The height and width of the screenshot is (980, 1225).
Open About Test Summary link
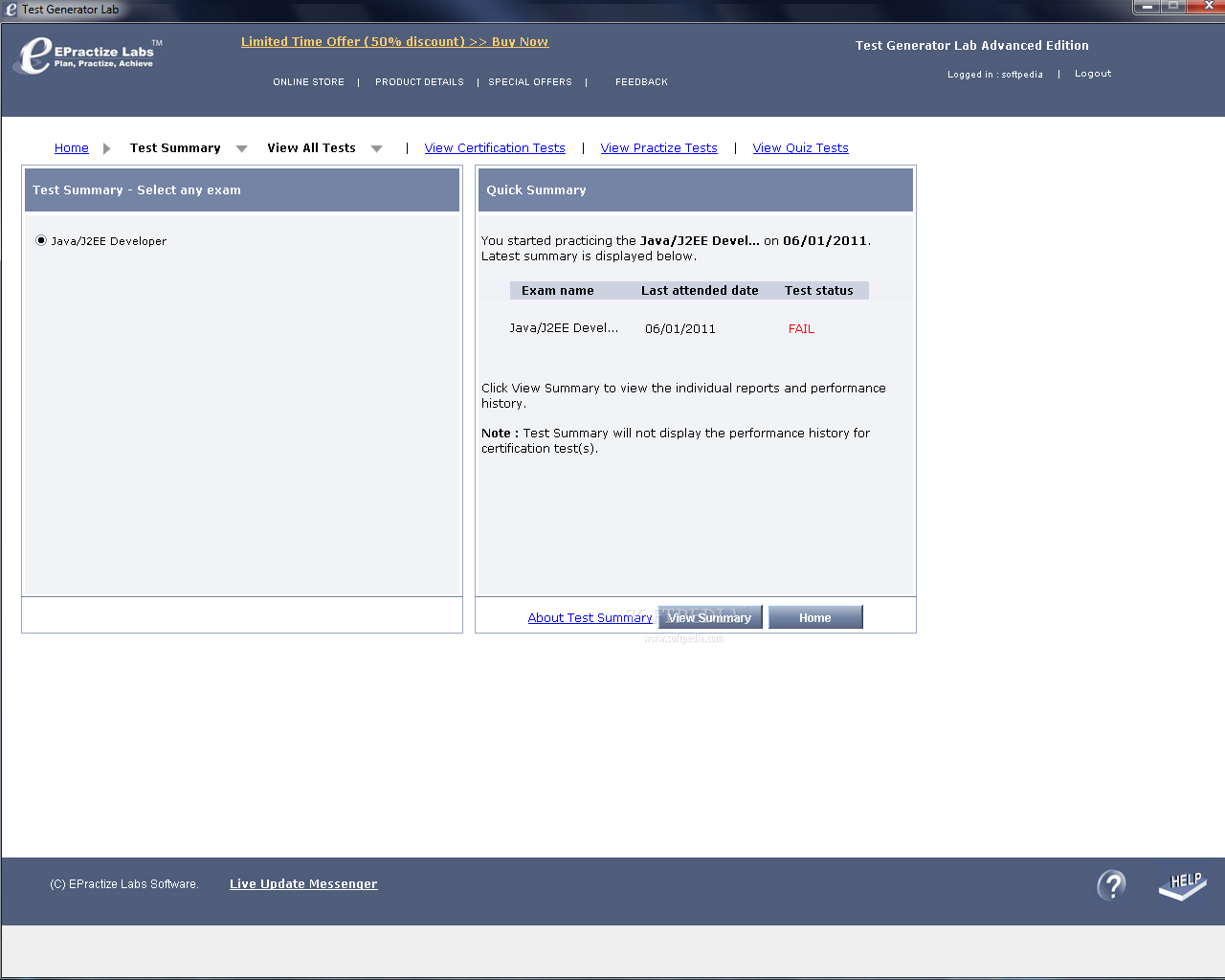pos(590,618)
